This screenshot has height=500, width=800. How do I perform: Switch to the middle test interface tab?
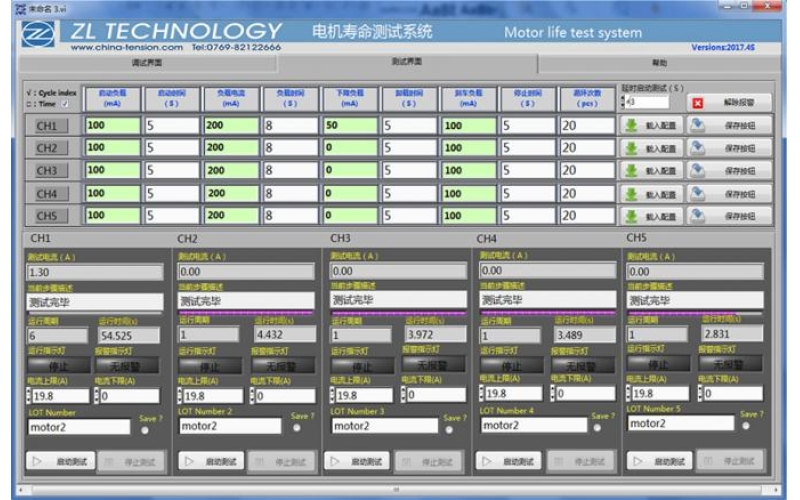[x=407, y=62]
